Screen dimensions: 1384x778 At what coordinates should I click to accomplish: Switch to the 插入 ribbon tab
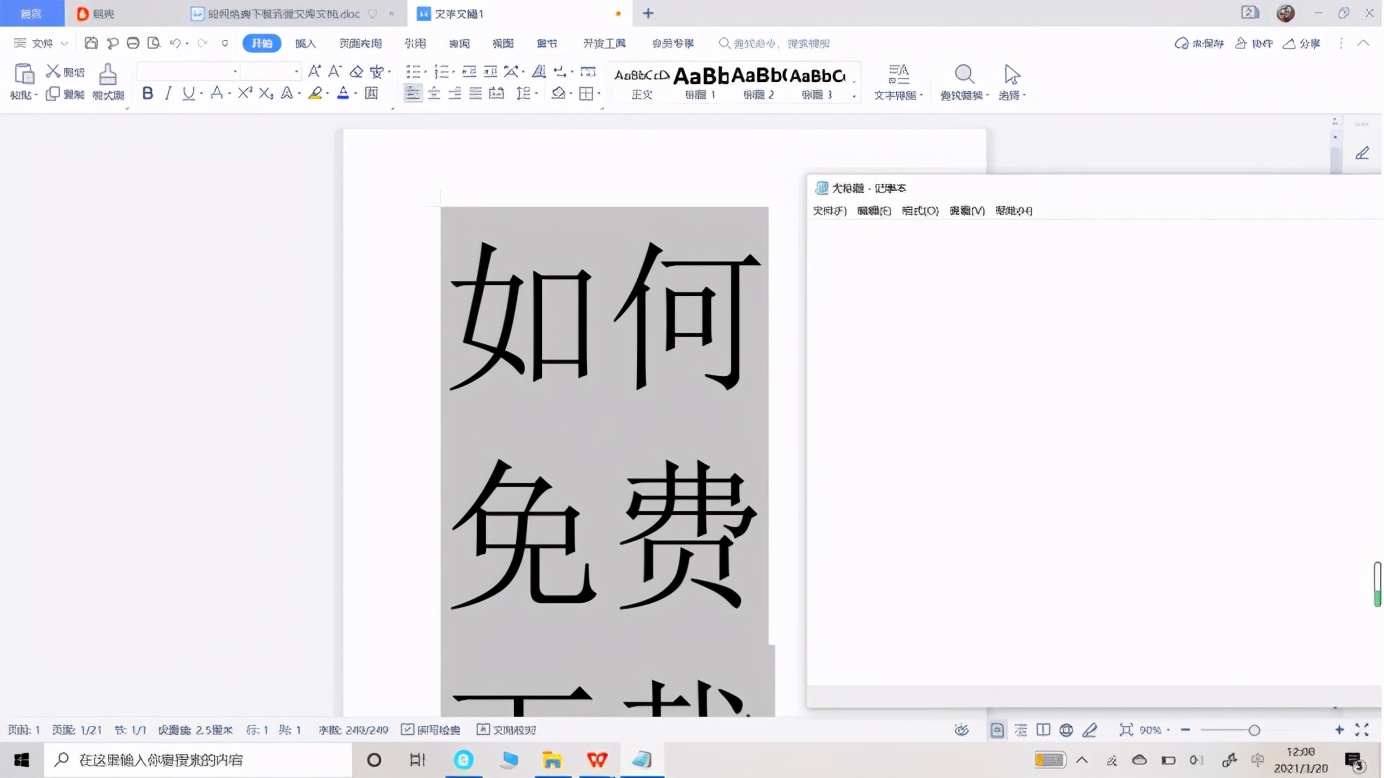(305, 43)
